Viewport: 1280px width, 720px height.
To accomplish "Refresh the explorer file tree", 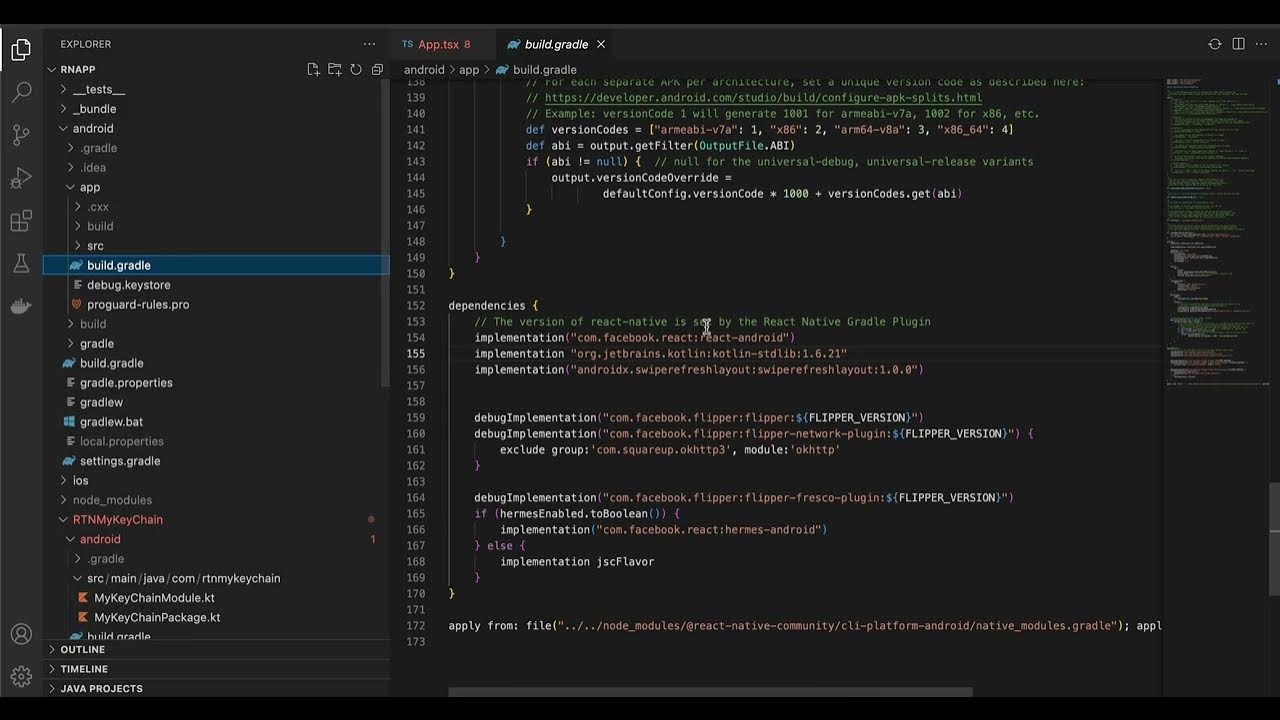I will coord(356,69).
